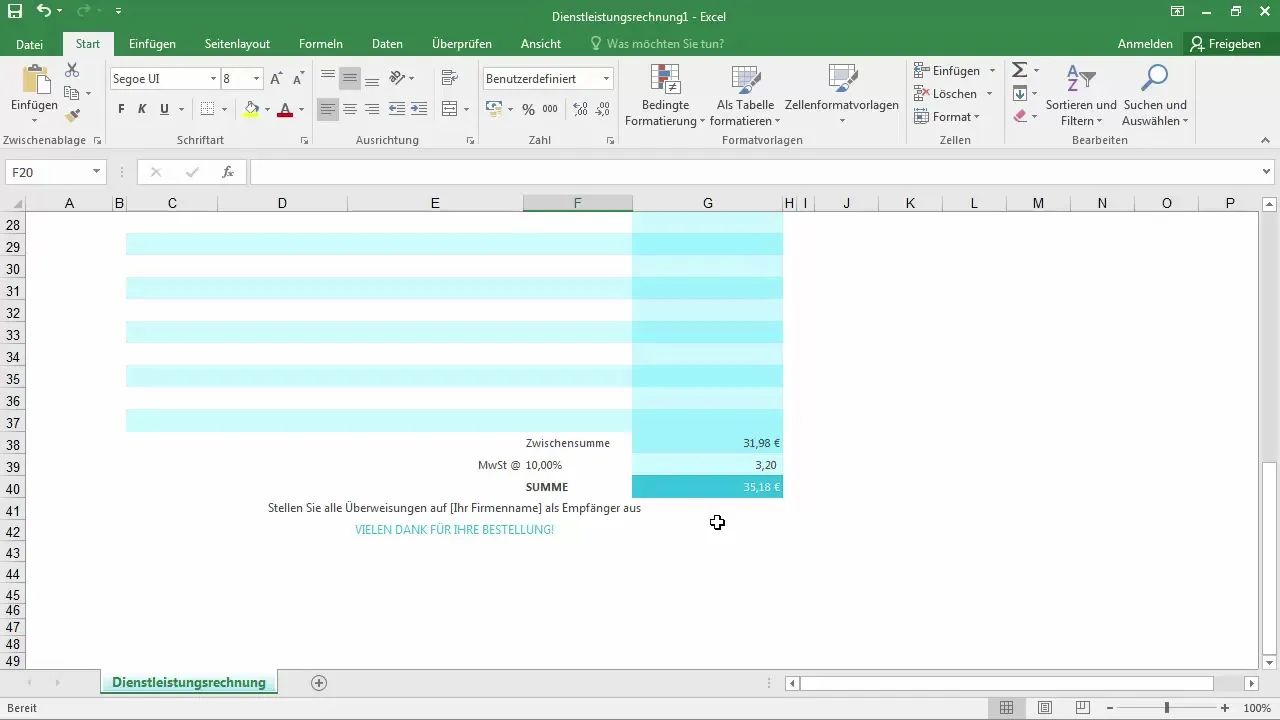Open the Benutzerdefiniert number format dropdown
Image resolution: width=1280 pixels, height=720 pixels.
606,79
